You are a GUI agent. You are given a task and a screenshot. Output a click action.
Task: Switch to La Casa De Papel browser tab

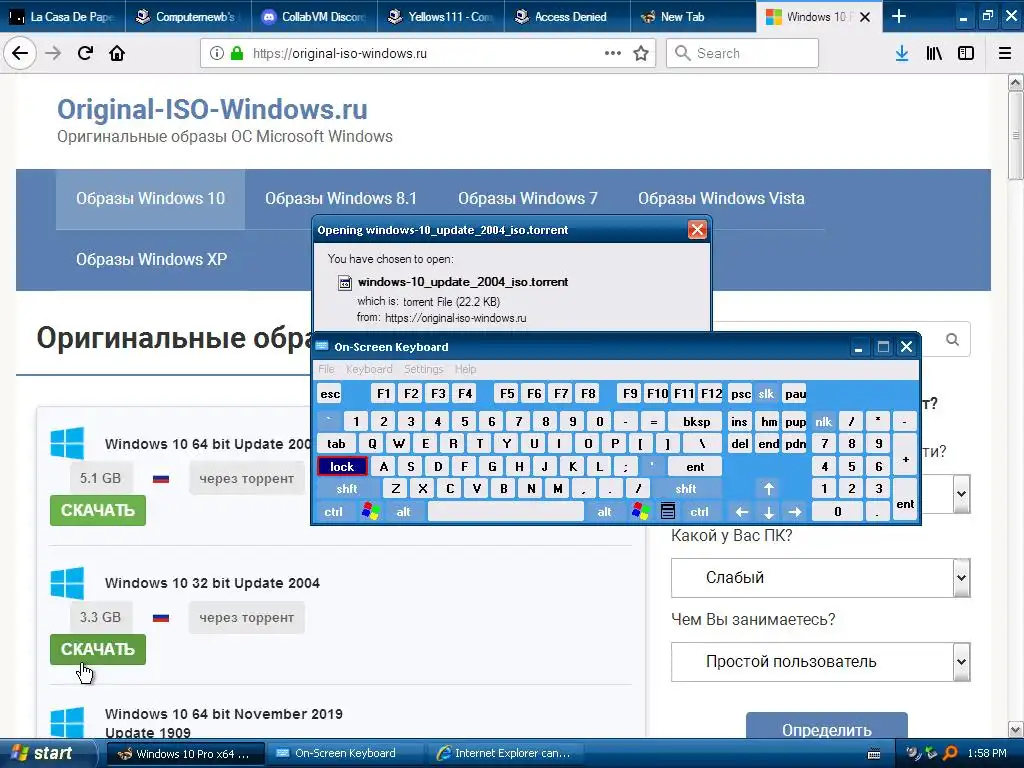coord(63,17)
